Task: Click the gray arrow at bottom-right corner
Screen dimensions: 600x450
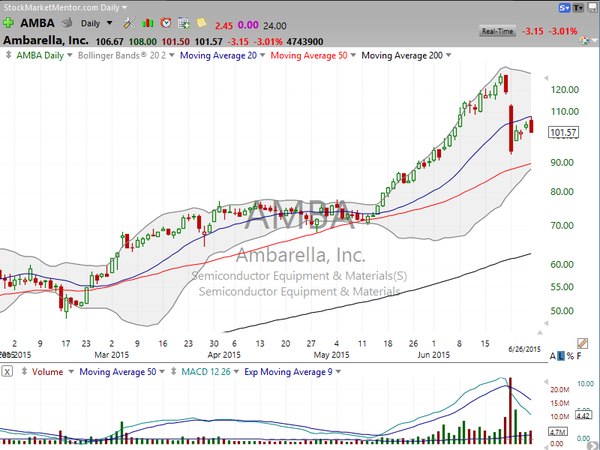Action: point(595,445)
